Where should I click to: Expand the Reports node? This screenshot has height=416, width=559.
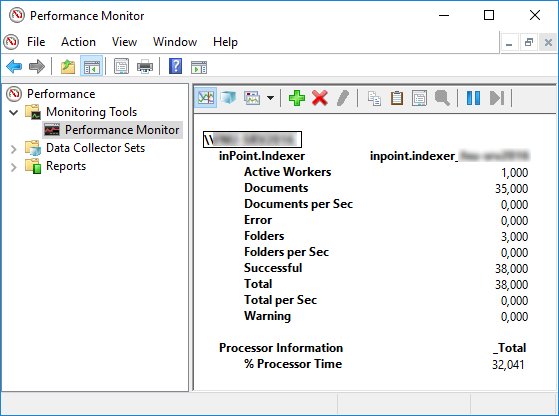pos(14,167)
